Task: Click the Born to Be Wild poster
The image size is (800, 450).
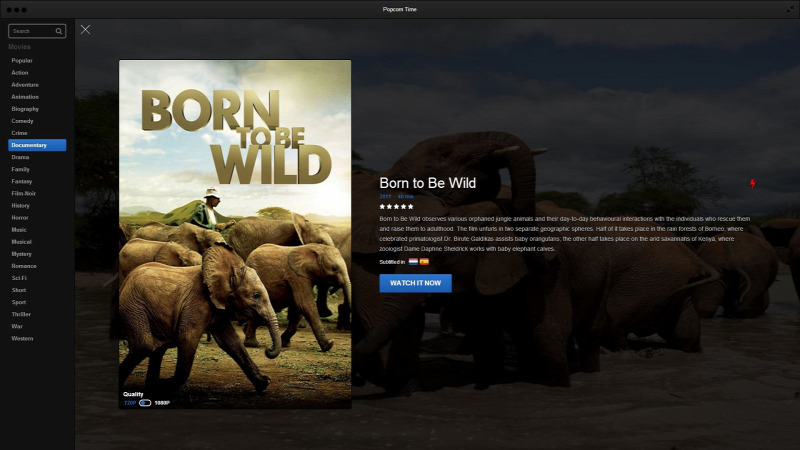Action: (235, 234)
